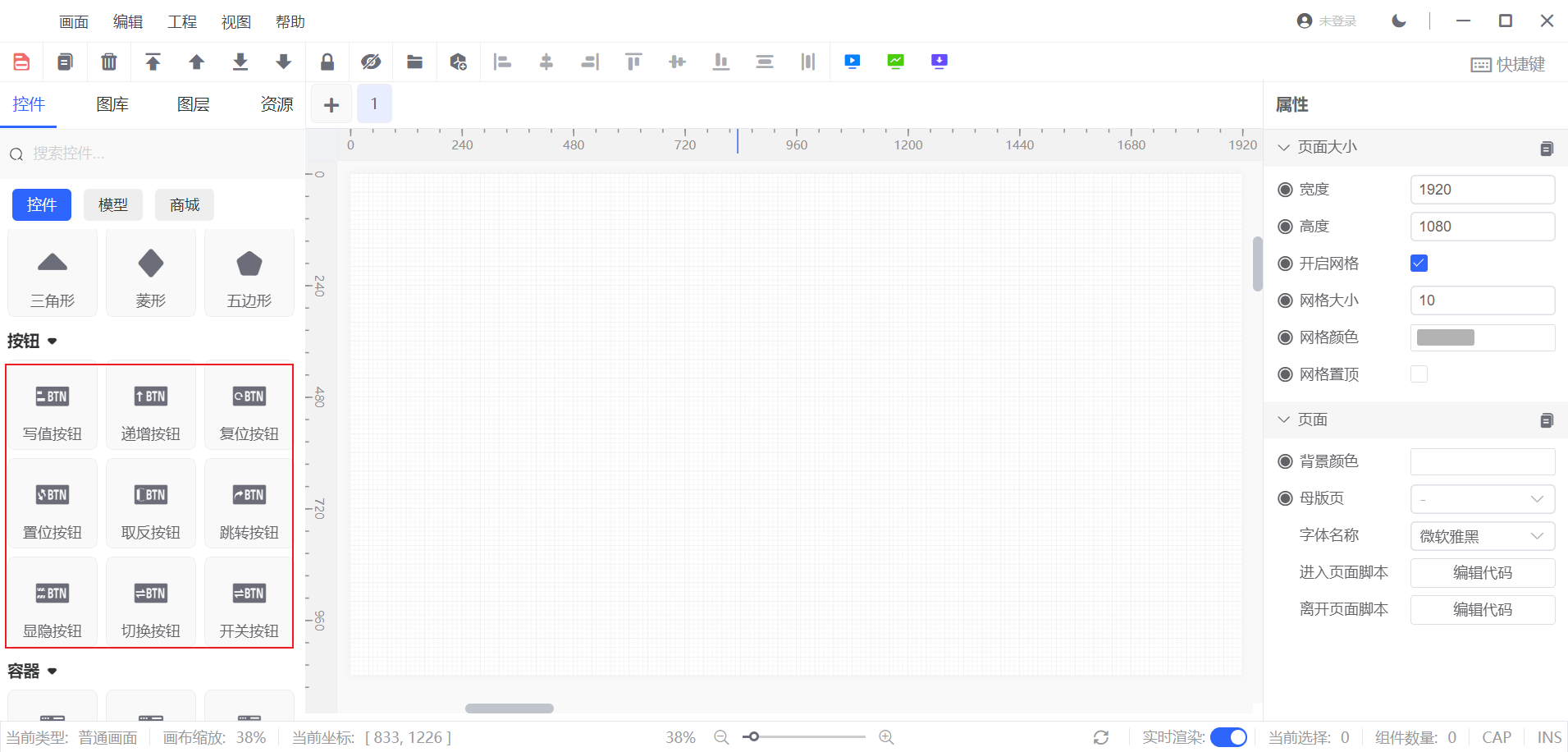
Task: Open the 网格颜色 color swatch
Action: click(1446, 337)
